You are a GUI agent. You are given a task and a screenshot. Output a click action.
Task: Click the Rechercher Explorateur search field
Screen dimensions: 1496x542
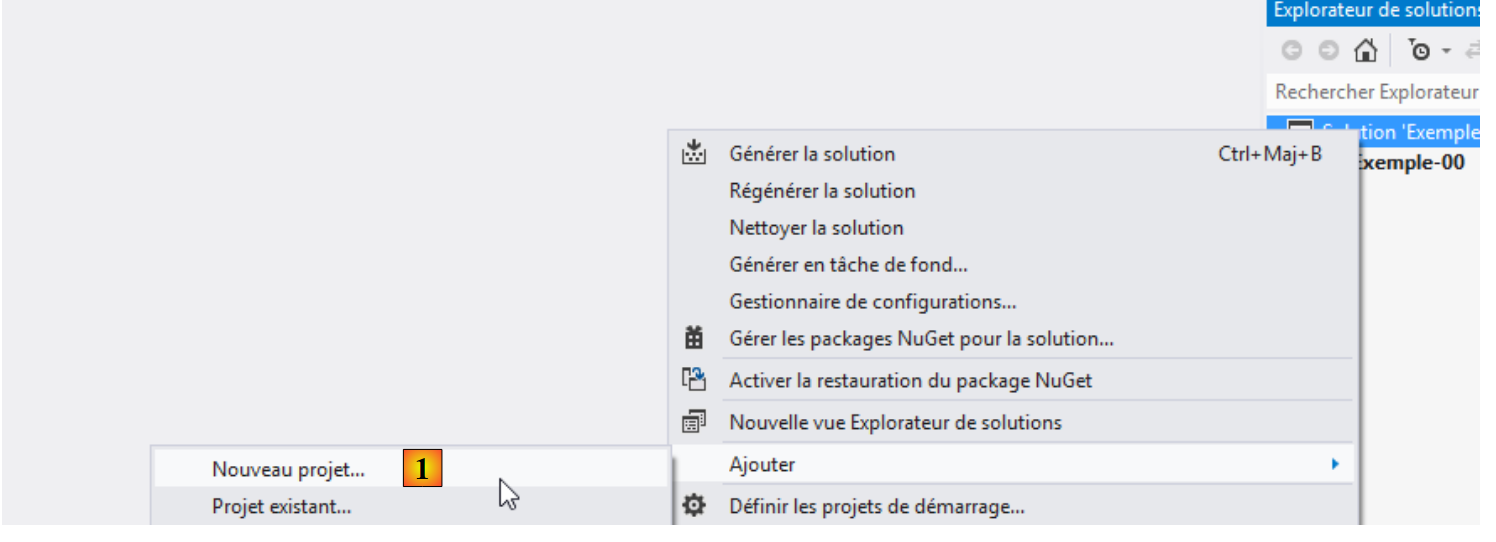pos(1376,92)
